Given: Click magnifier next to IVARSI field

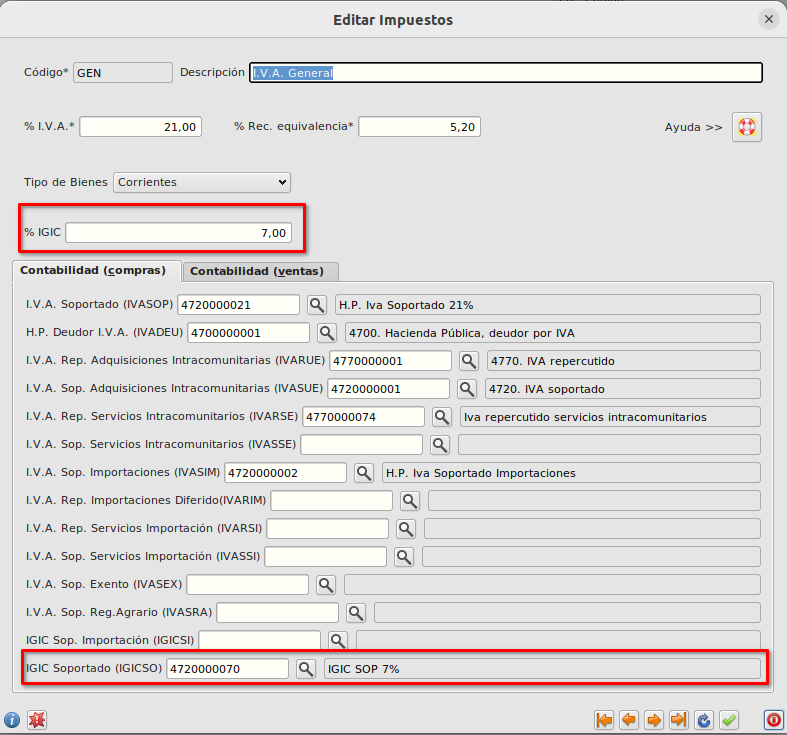Looking at the screenshot, I should (x=406, y=529).
